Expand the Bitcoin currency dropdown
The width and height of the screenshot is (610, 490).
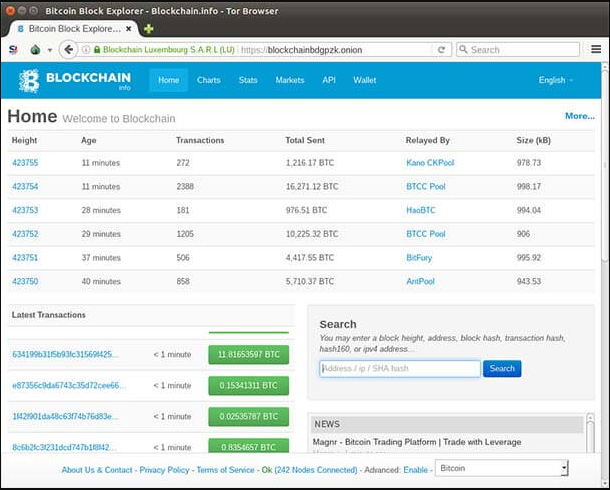coord(502,468)
